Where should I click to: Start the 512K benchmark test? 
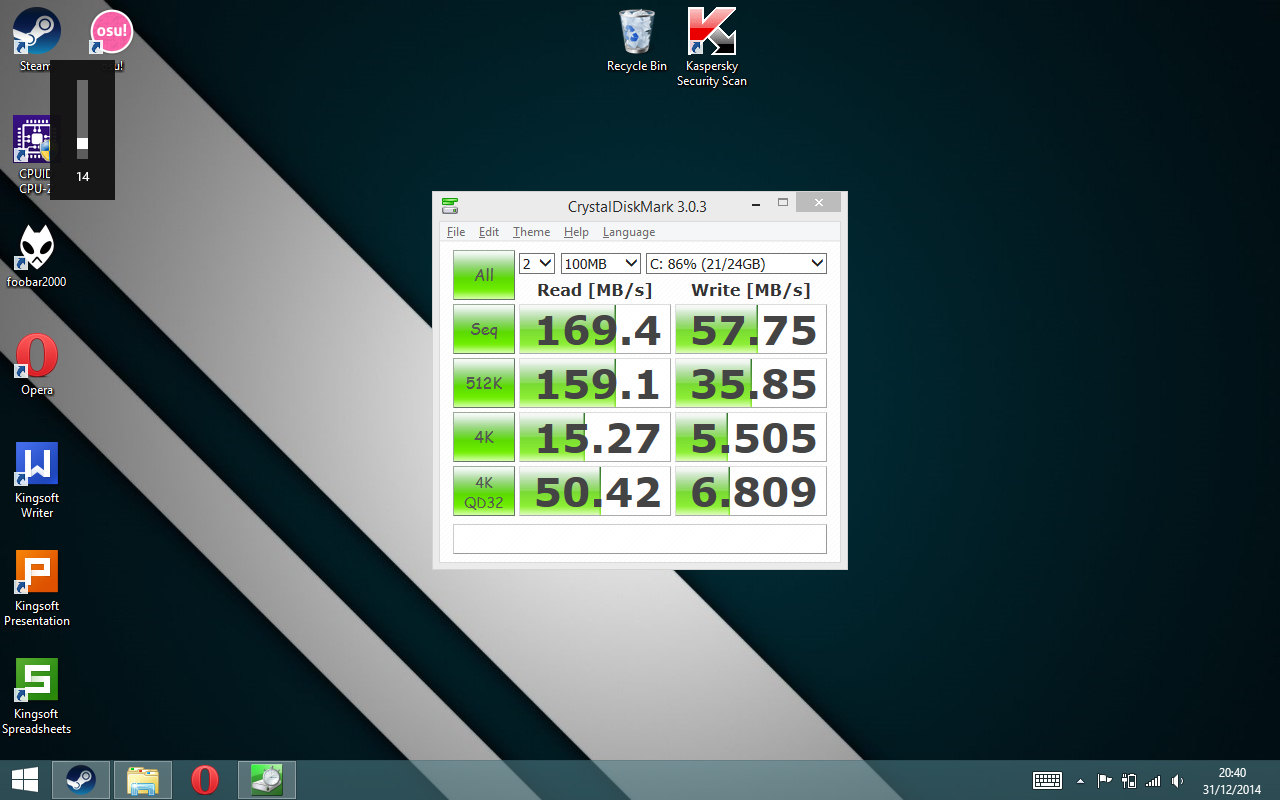tap(484, 383)
